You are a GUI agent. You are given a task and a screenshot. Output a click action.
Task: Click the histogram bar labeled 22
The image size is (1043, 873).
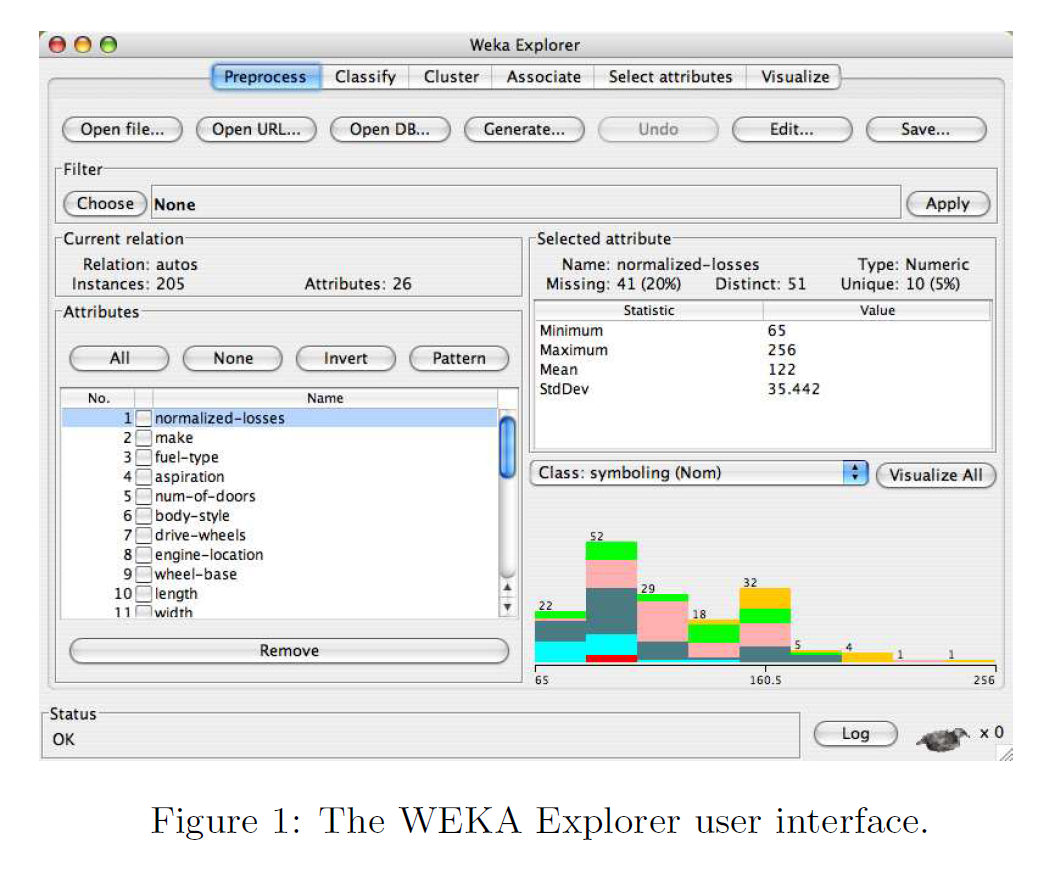tap(560, 637)
